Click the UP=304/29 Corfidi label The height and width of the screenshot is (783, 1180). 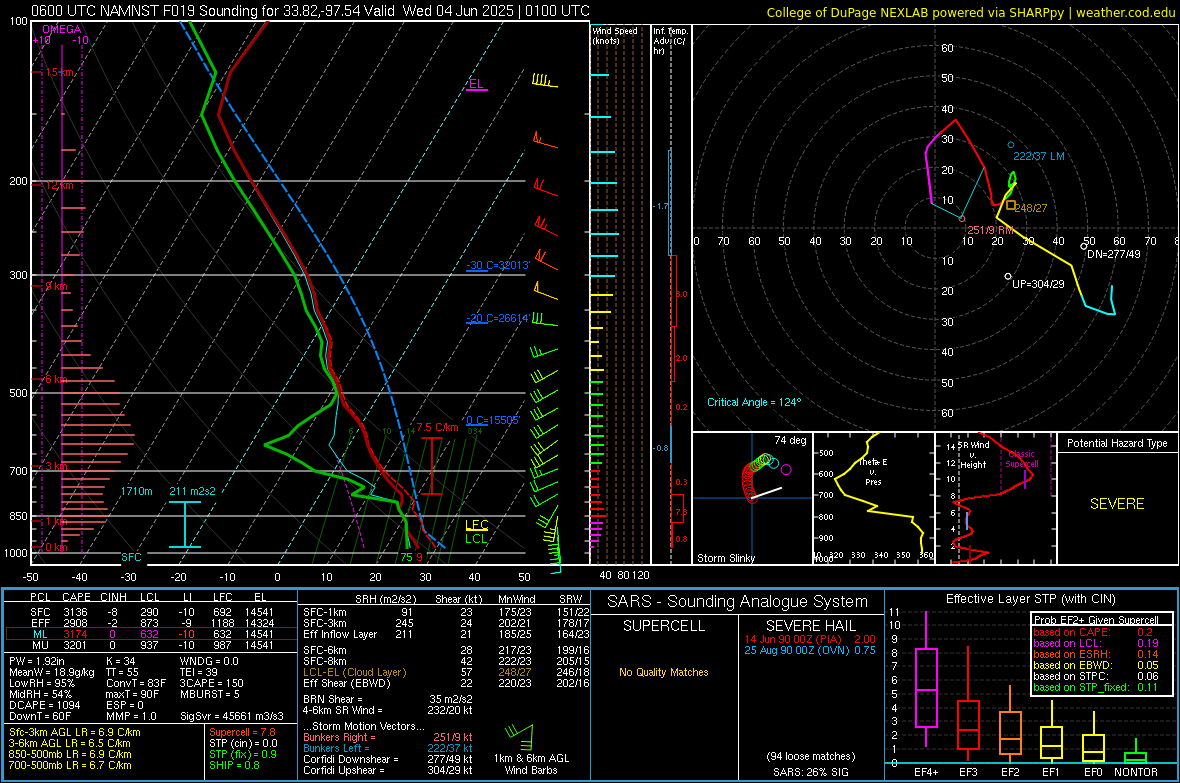pyautogui.click(x=1038, y=284)
